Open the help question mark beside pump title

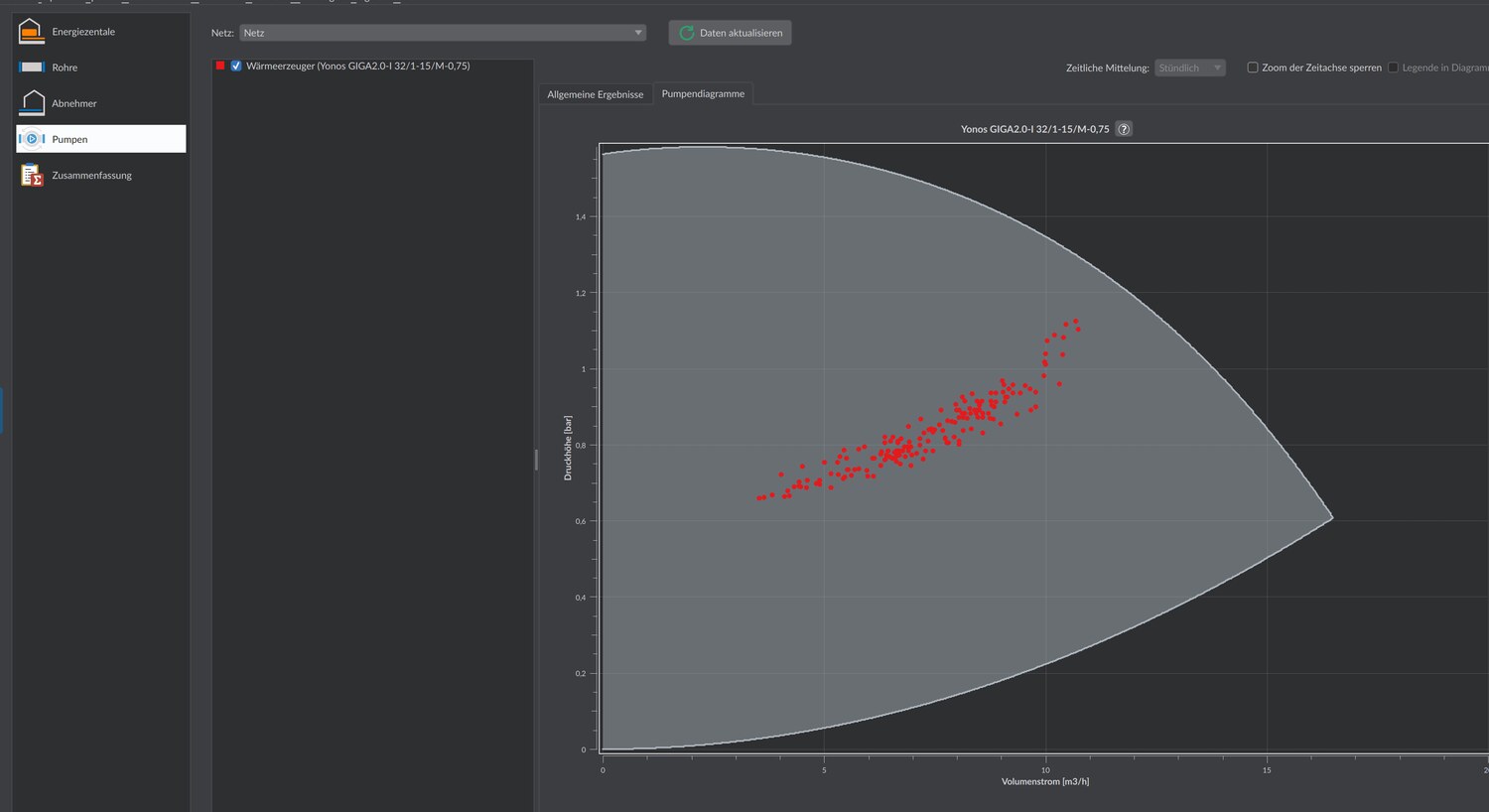[x=1124, y=129]
